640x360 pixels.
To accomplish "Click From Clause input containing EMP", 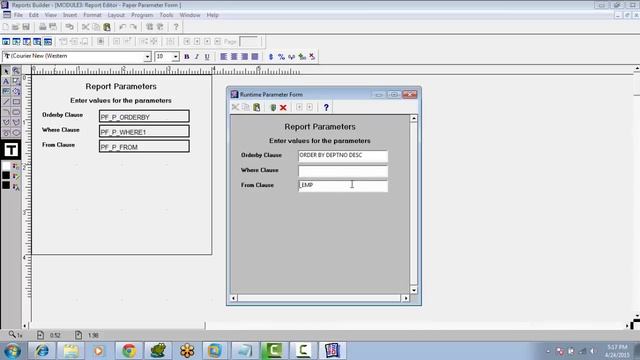I will pos(343,186).
